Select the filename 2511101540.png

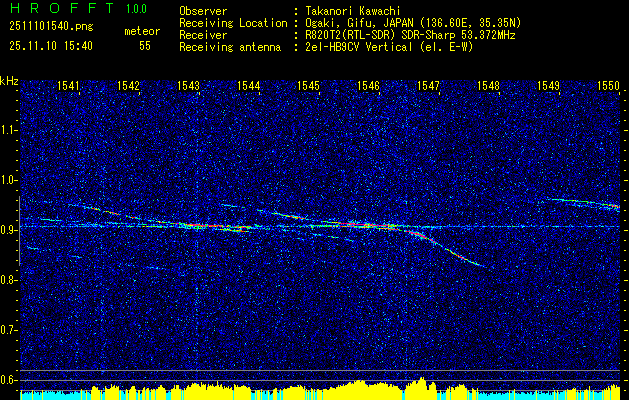click(51, 27)
